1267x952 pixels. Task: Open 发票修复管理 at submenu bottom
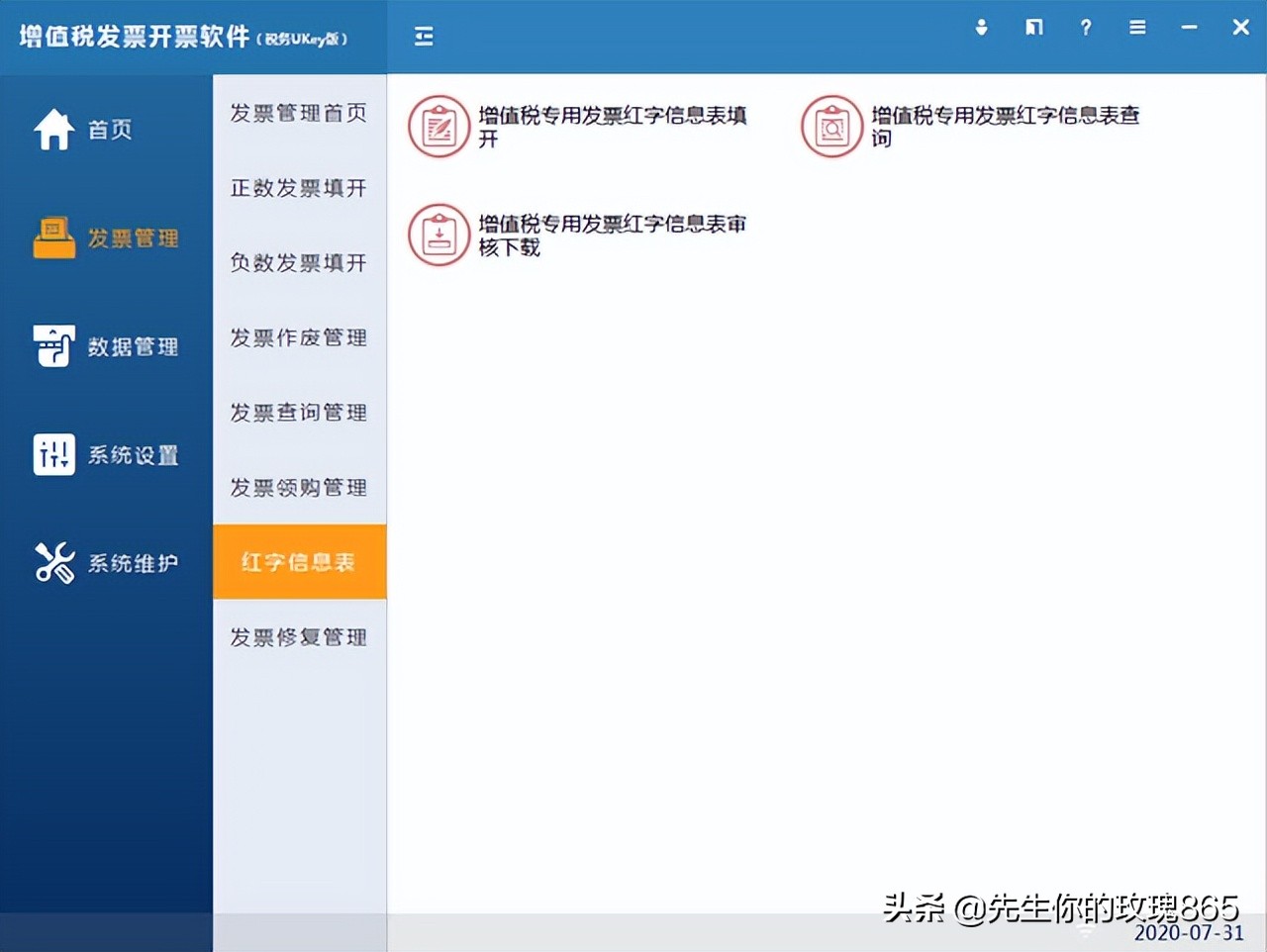(299, 637)
